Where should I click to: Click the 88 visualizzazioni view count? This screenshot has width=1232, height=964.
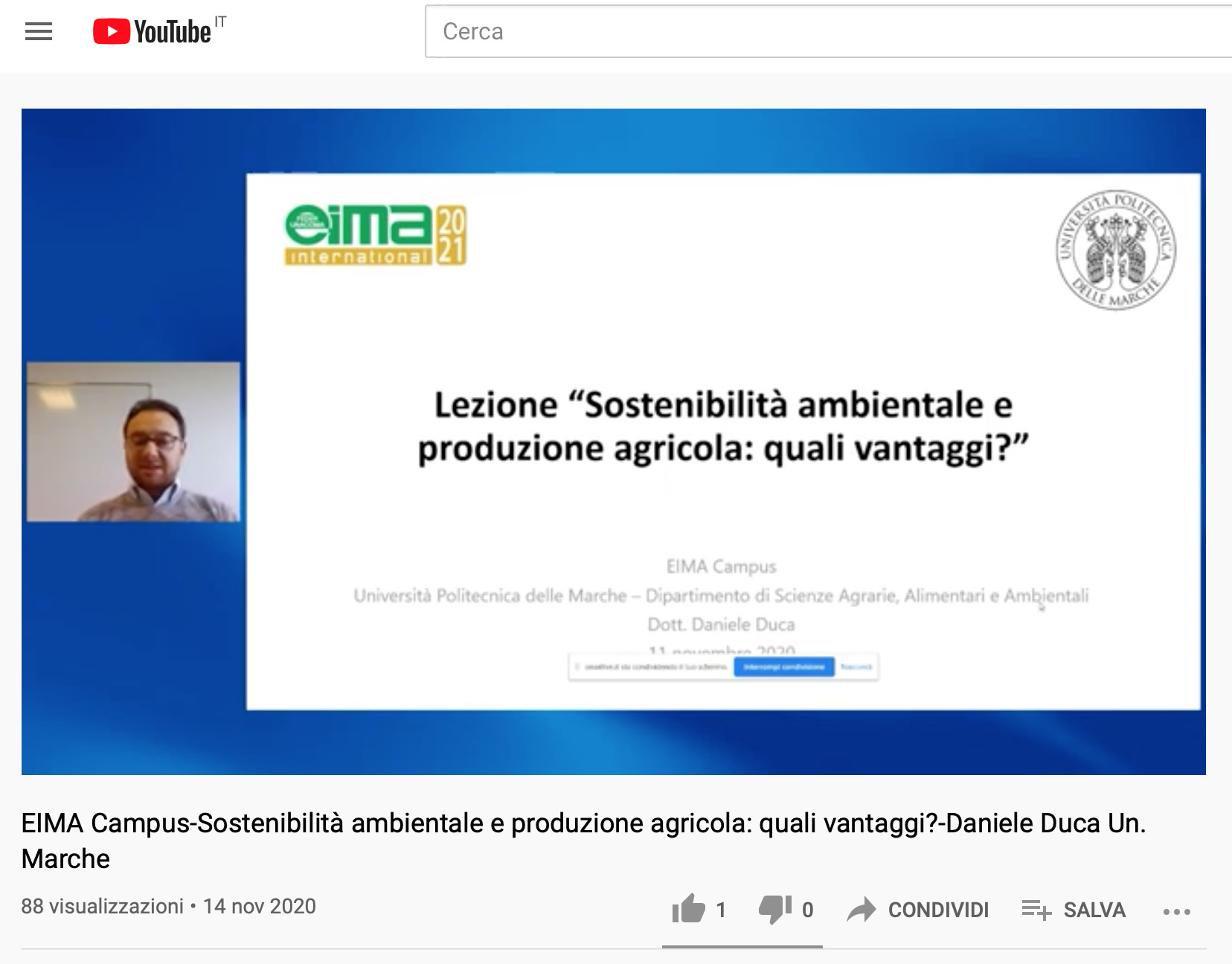[x=102, y=906]
